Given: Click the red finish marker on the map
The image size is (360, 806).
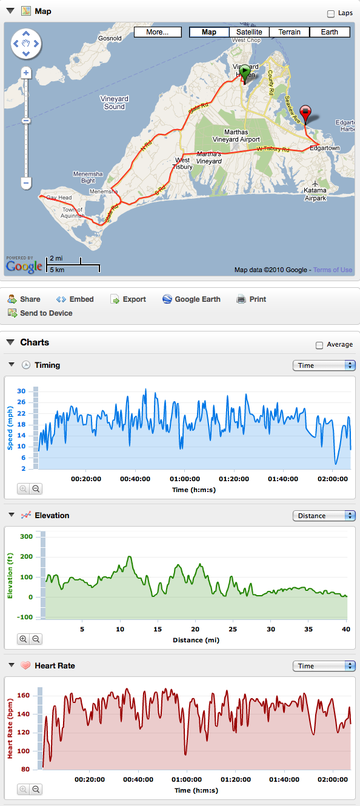Looking at the screenshot, I should 306,115.
